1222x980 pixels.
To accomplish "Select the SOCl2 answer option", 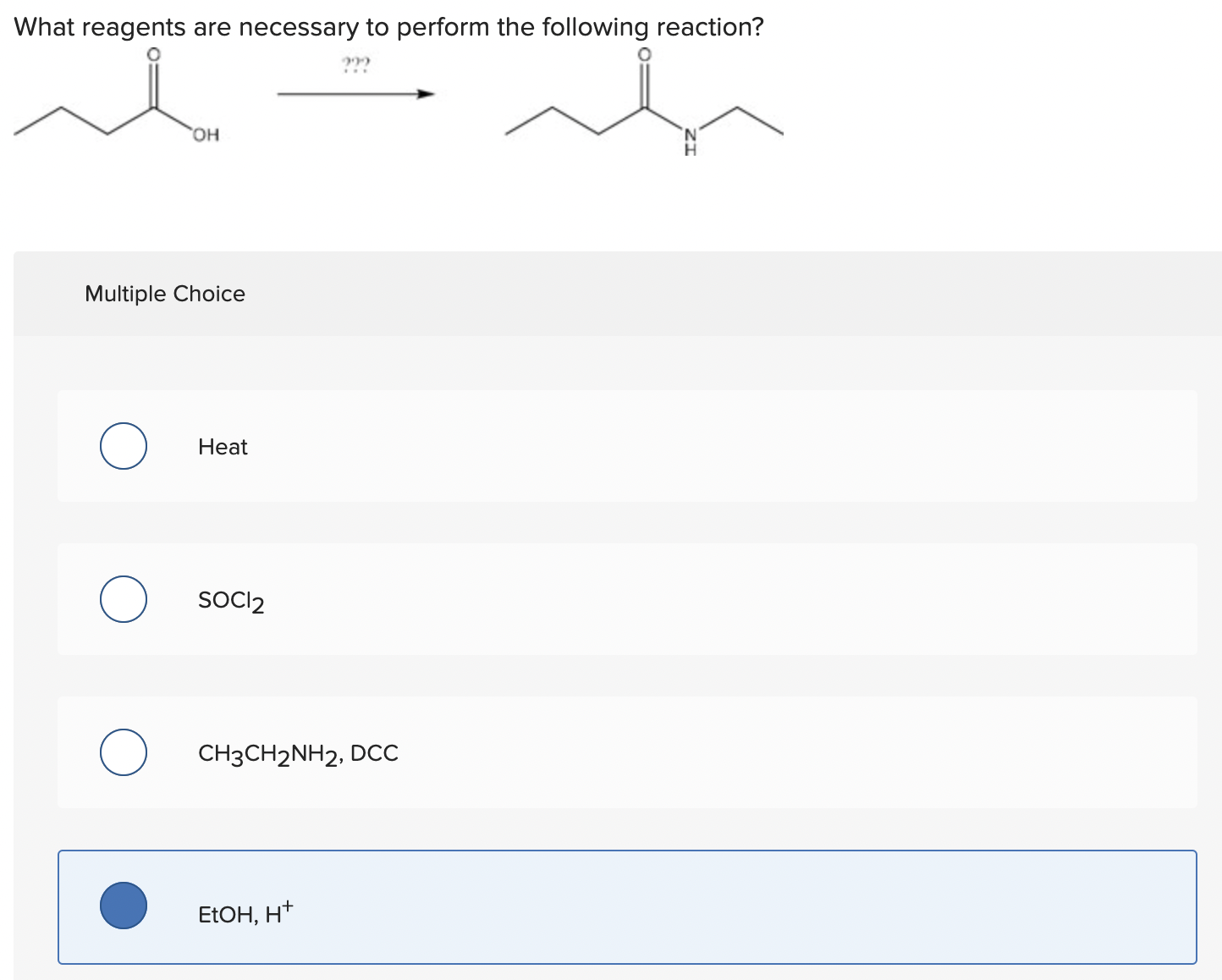I will pyautogui.click(x=123, y=599).
